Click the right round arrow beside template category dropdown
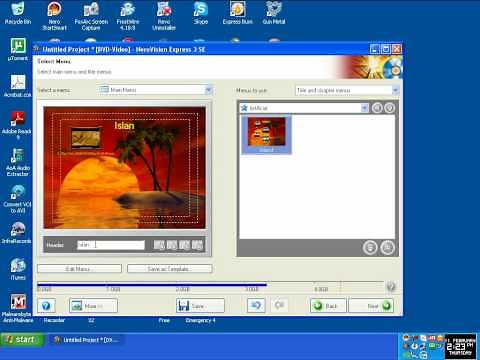 pos(389,108)
